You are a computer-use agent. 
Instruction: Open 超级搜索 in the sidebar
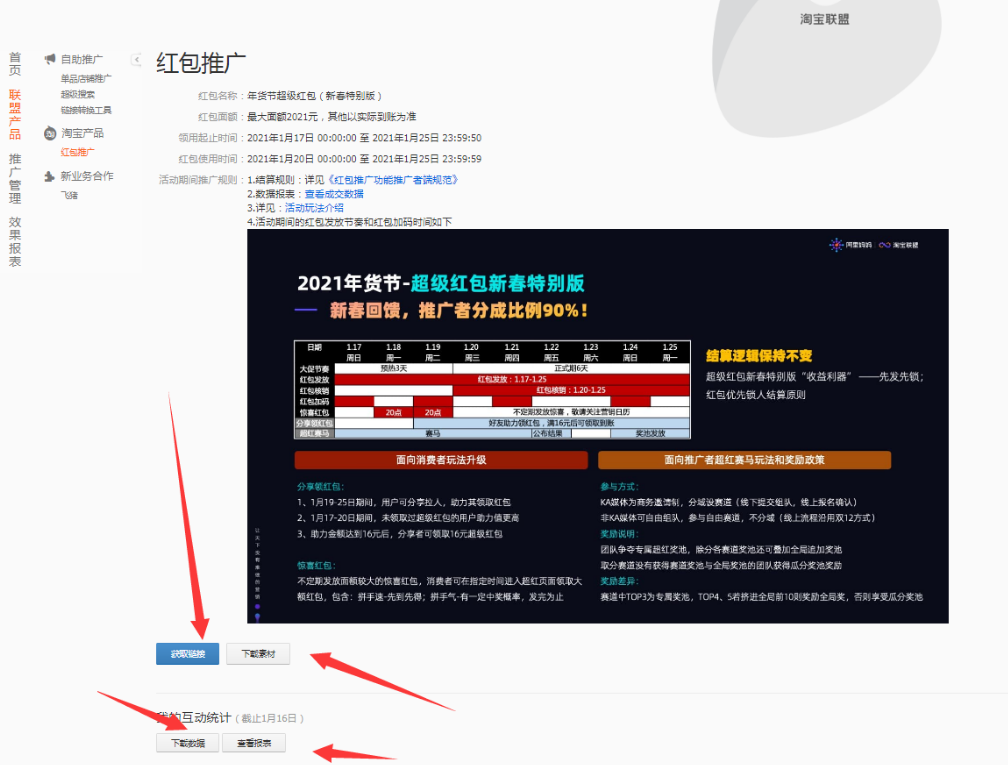pos(78,95)
